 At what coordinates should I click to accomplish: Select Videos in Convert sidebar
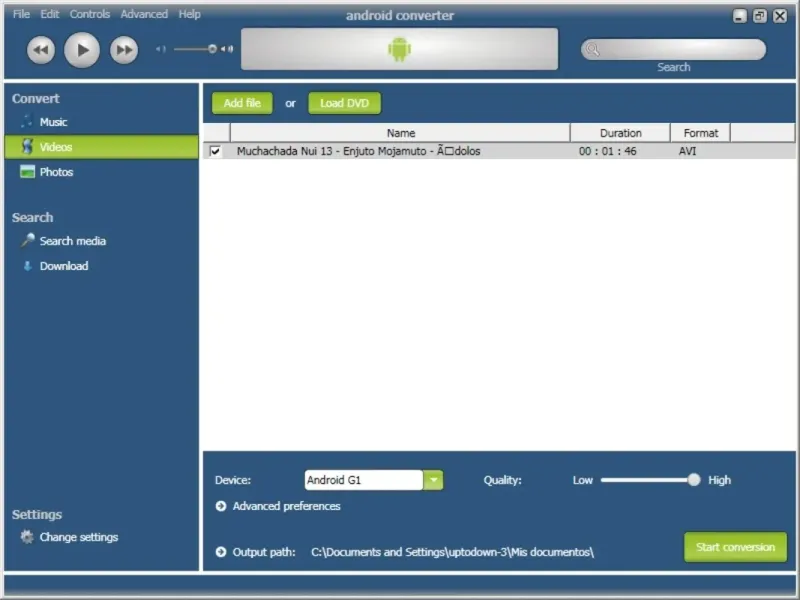coord(102,147)
